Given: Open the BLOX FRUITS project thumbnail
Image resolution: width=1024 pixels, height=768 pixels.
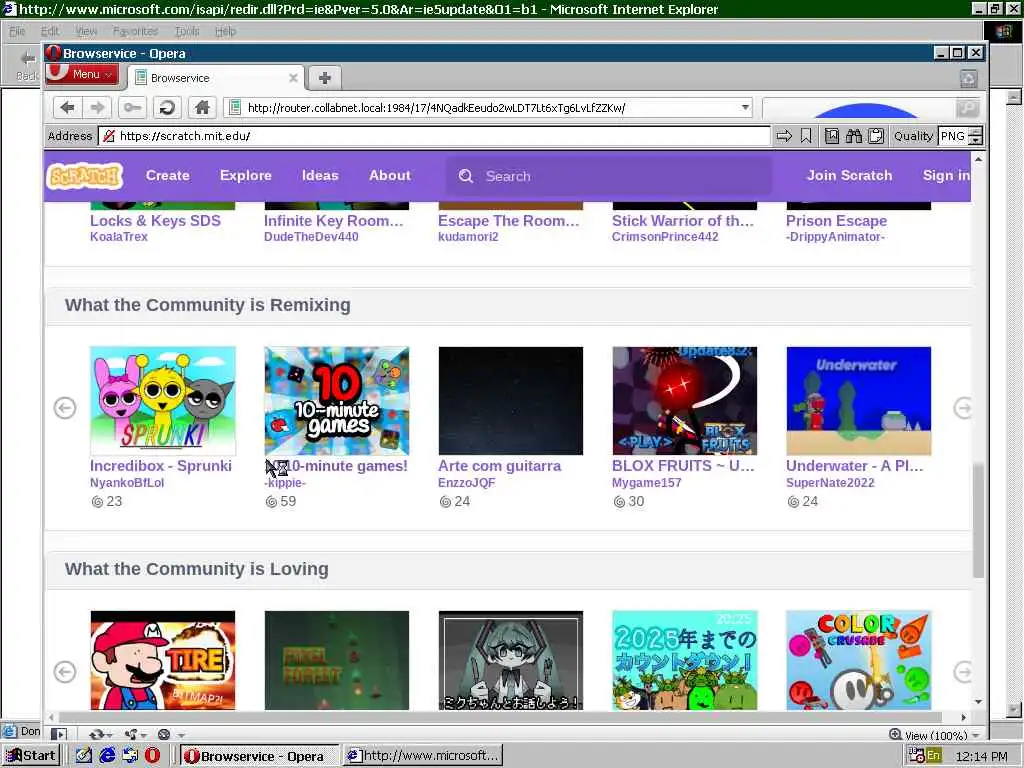Looking at the screenshot, I should [x=684, y=401].
